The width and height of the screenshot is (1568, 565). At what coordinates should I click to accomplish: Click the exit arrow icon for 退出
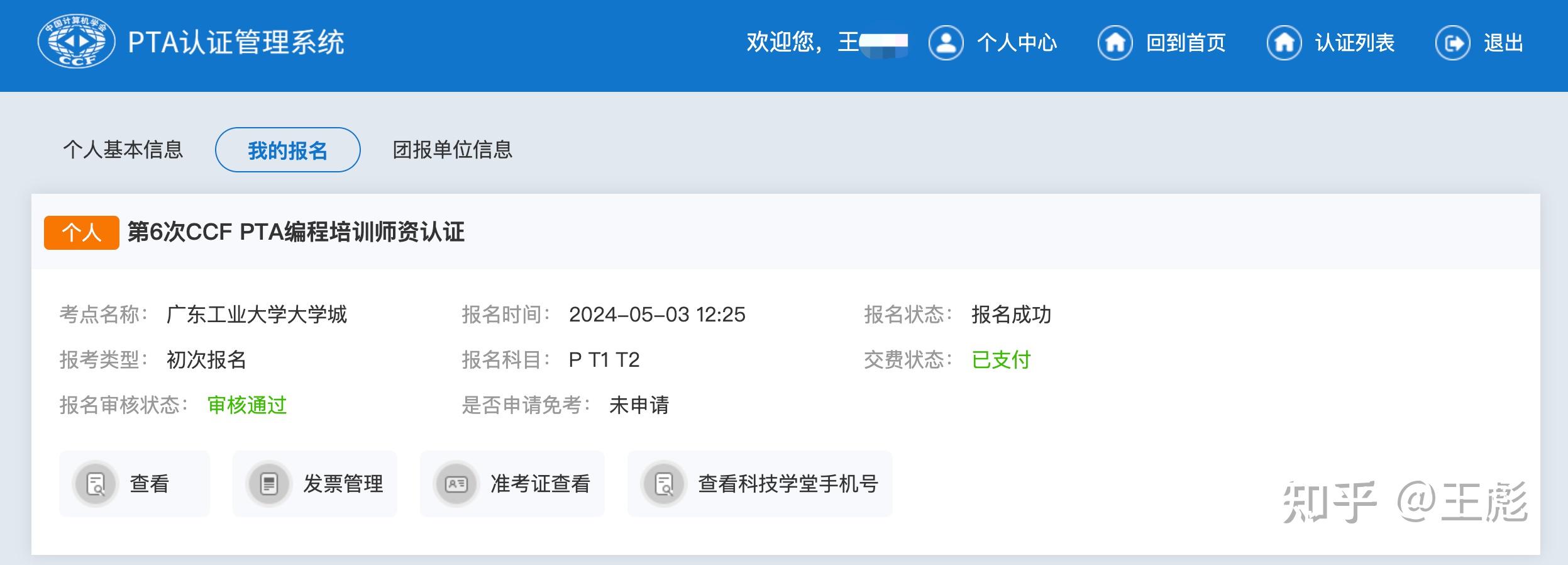pos(1454,43)
